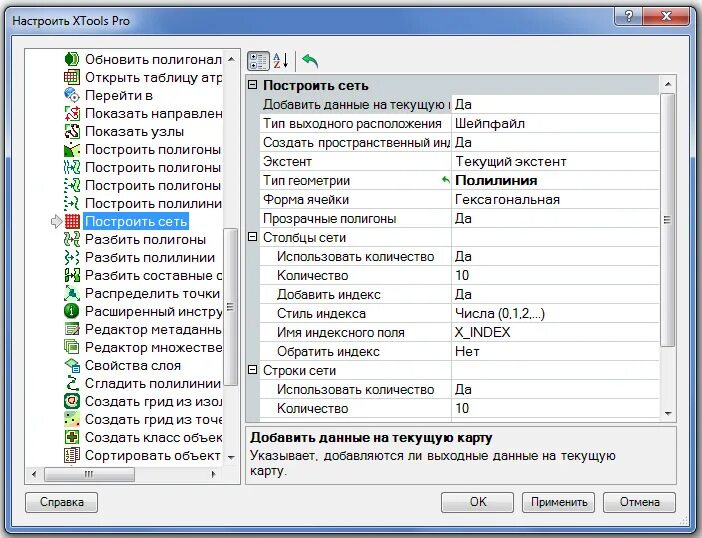
Task: Click the tools list right scroll arrow
Action: [214, 474]
